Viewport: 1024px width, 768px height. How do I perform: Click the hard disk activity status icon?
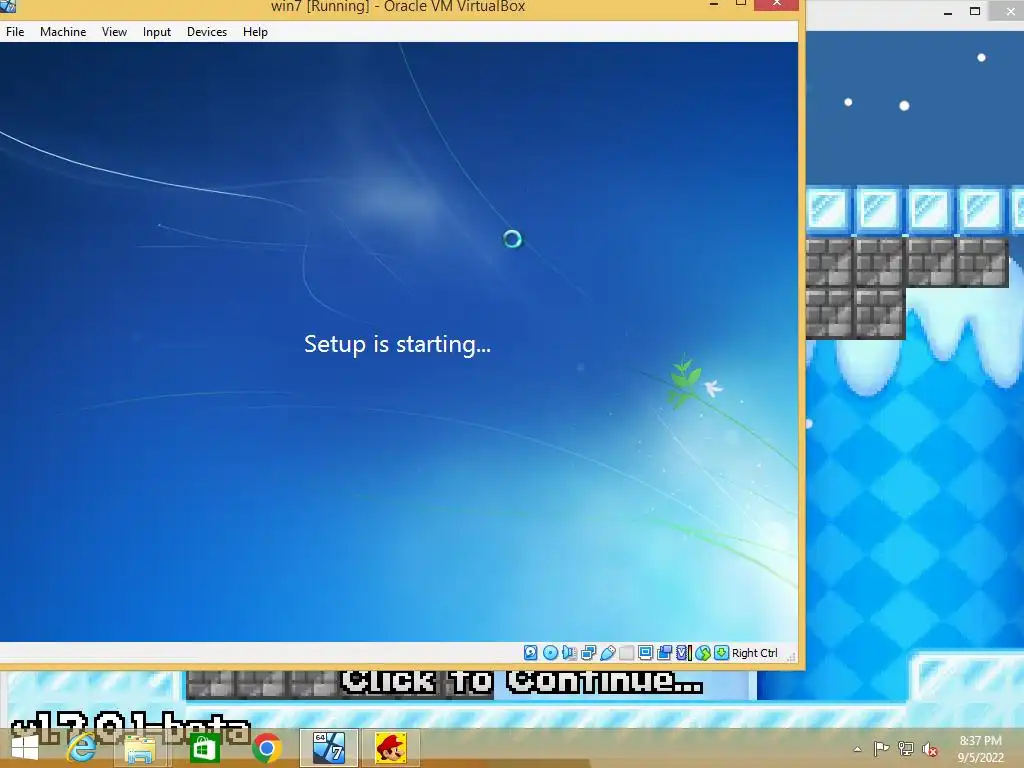coord(531,652)
